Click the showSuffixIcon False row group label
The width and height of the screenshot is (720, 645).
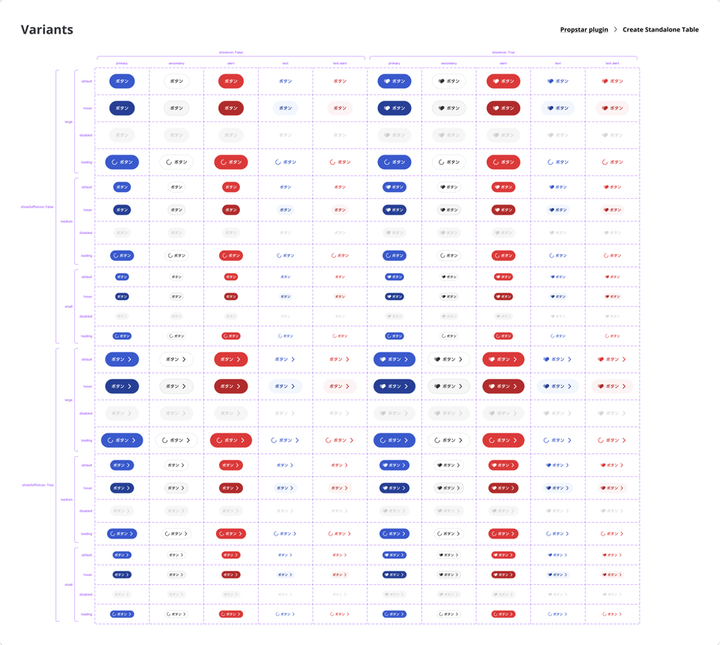tap(36, 206)
